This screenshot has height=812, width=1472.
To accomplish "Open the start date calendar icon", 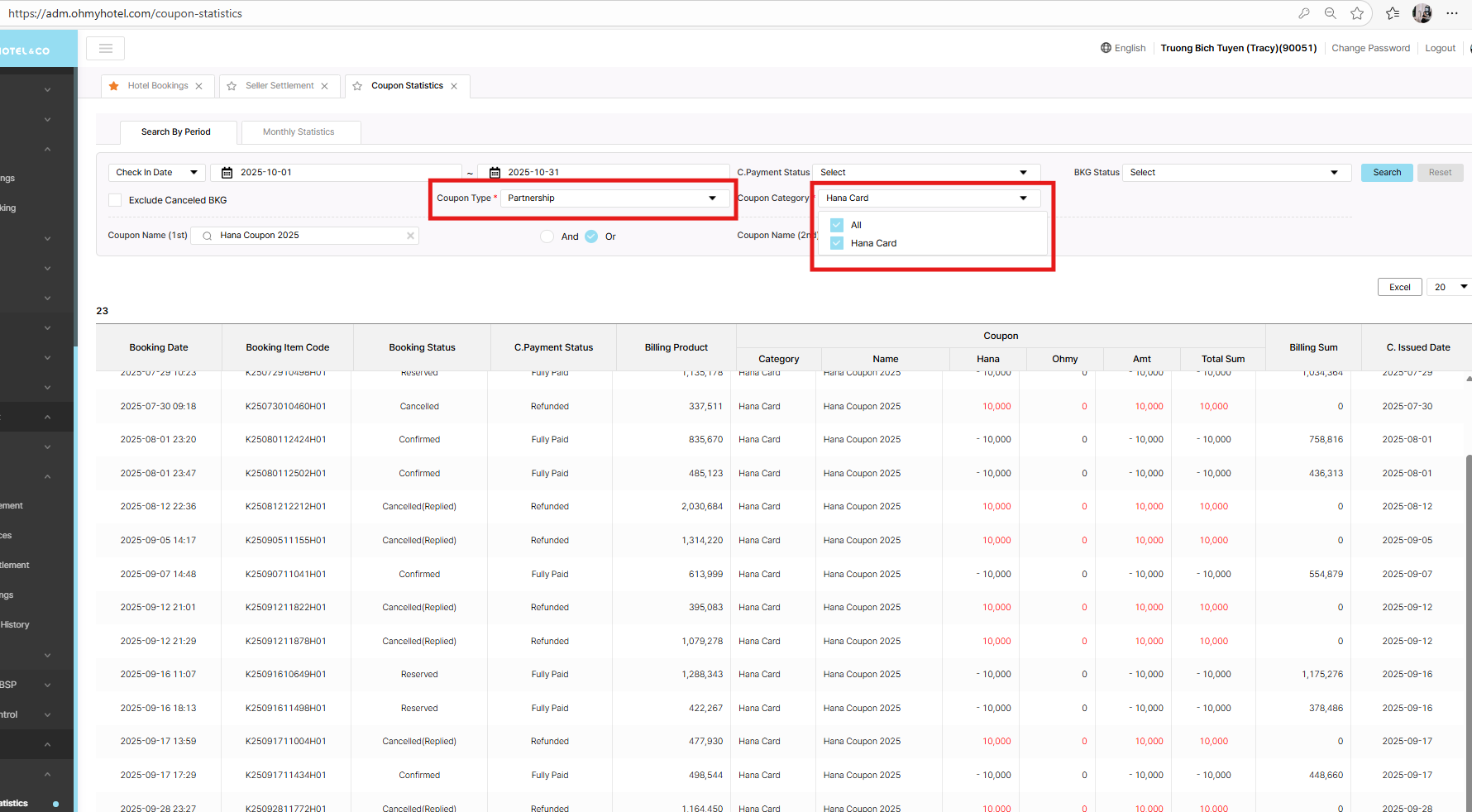I will pos(227,173).
